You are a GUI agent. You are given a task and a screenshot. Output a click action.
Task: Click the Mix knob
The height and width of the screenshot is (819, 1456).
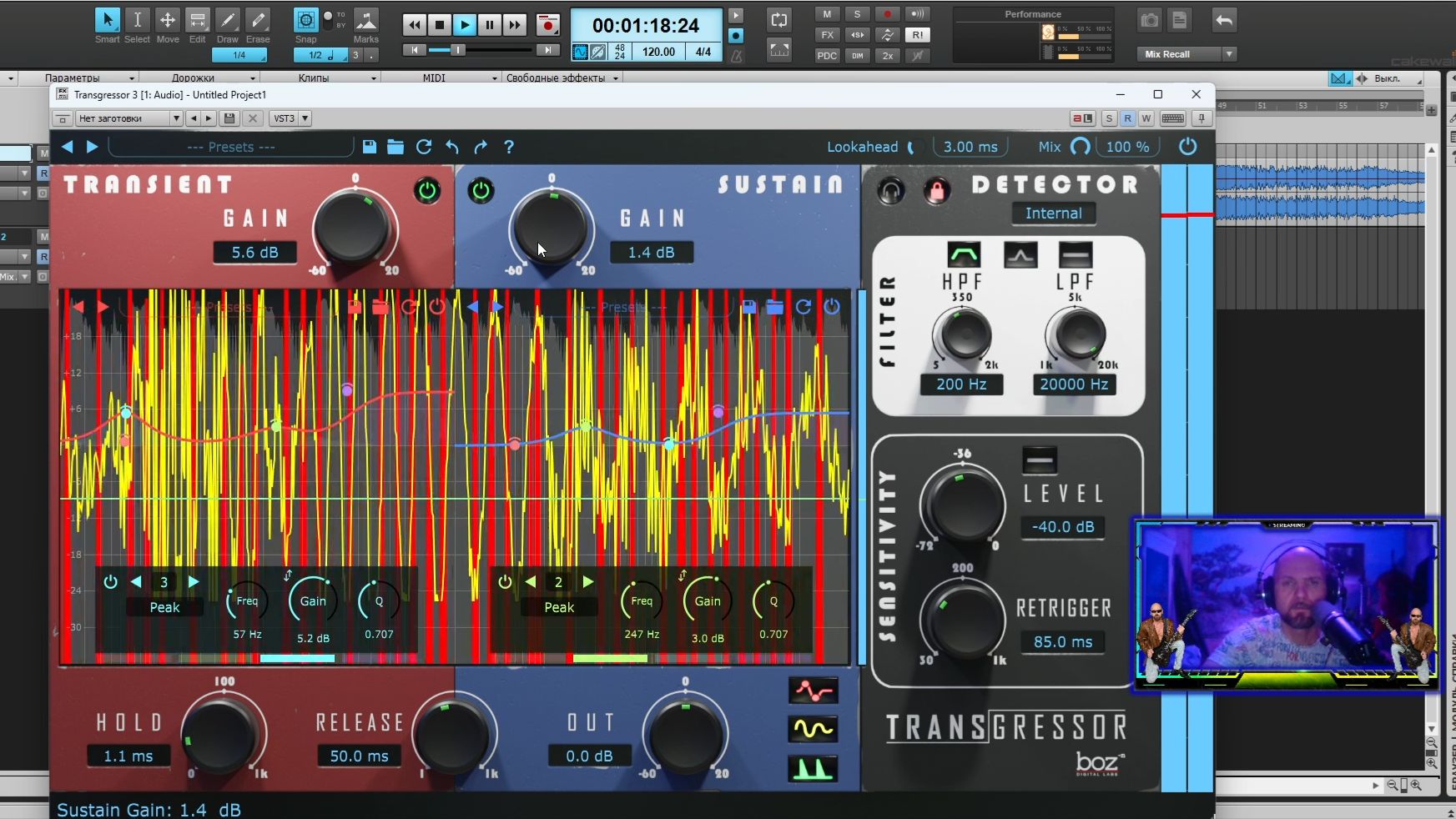click(x=1080, y=147)
